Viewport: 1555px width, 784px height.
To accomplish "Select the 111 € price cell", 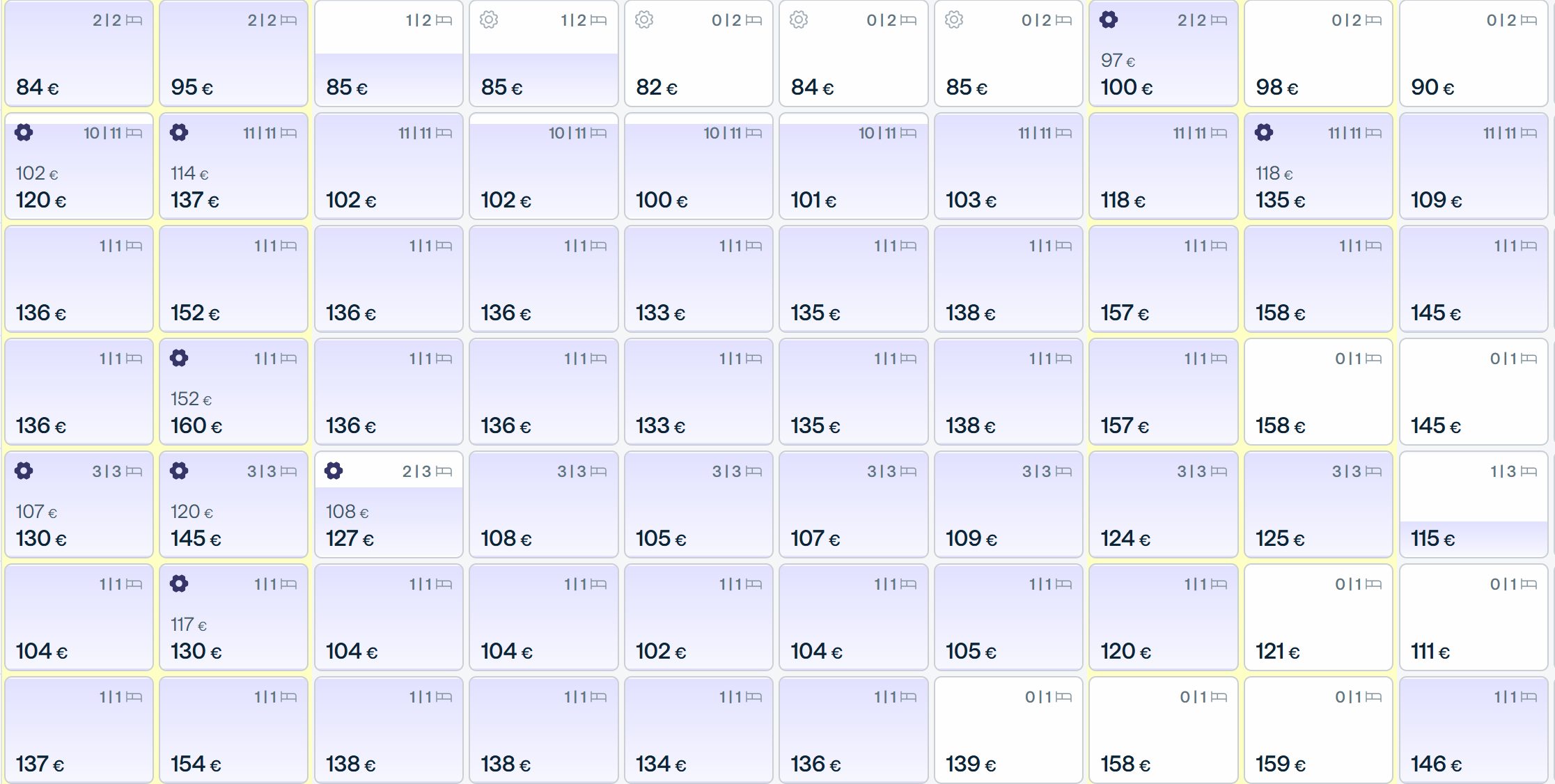I will tap(1474, 618).
